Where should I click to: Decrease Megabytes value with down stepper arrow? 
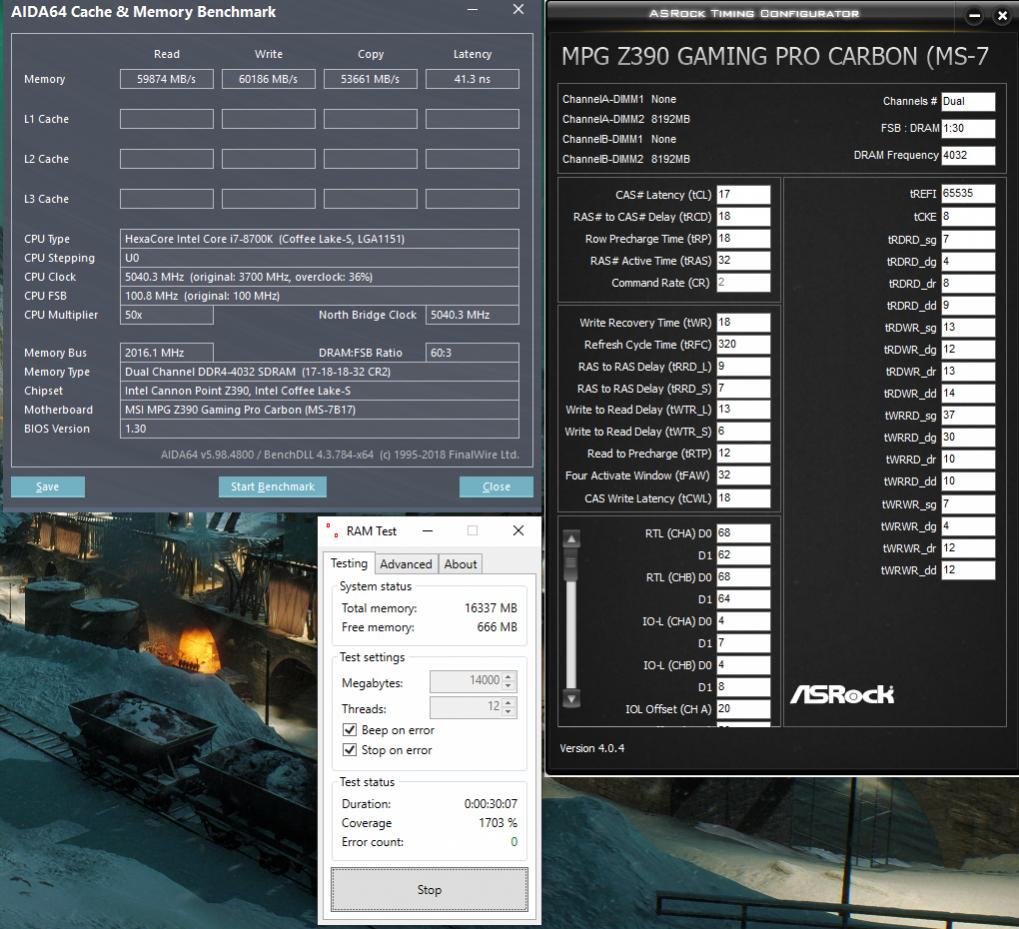tap(509, 686)
